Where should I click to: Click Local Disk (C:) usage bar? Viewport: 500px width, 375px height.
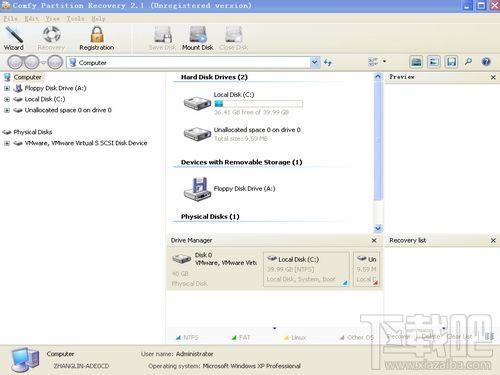pyautogui.click(x=258, y=104)
